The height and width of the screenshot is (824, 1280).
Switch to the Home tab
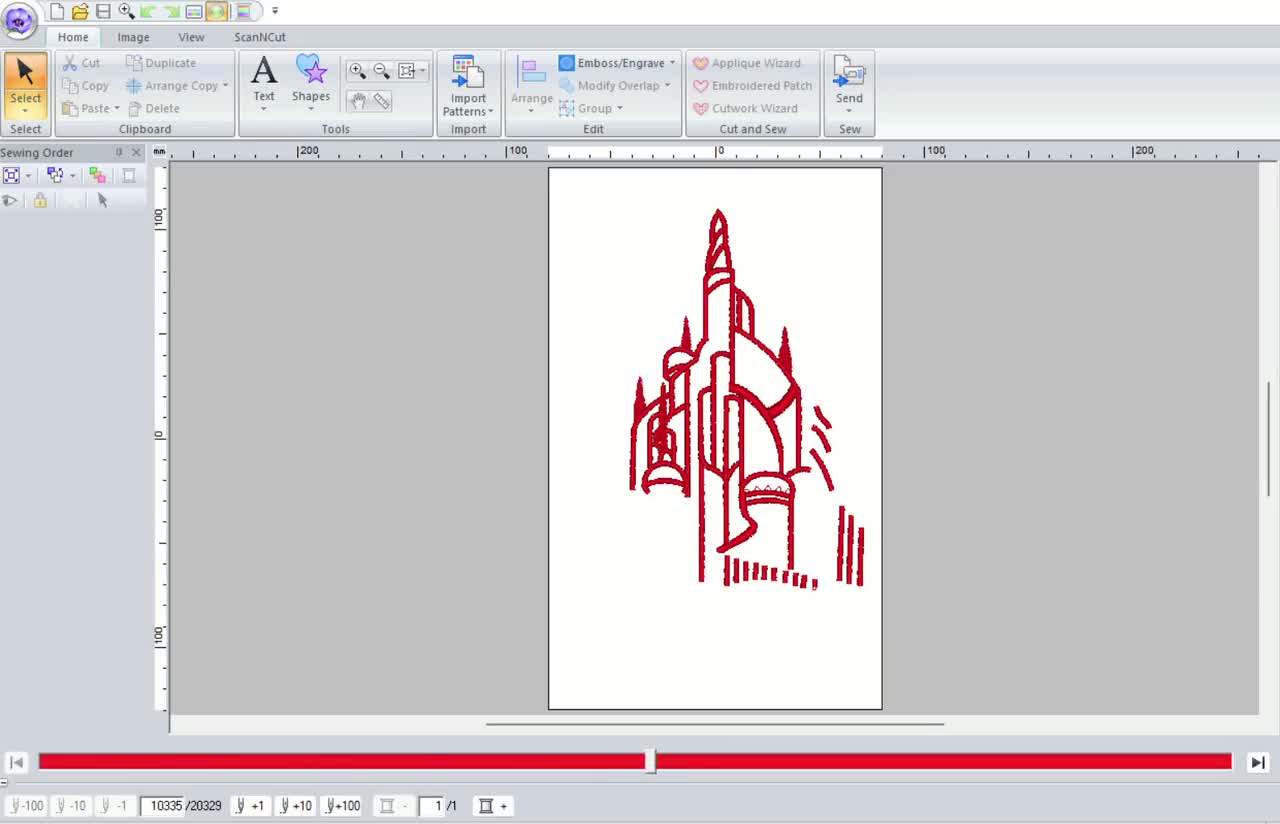[x=73, y=37]
